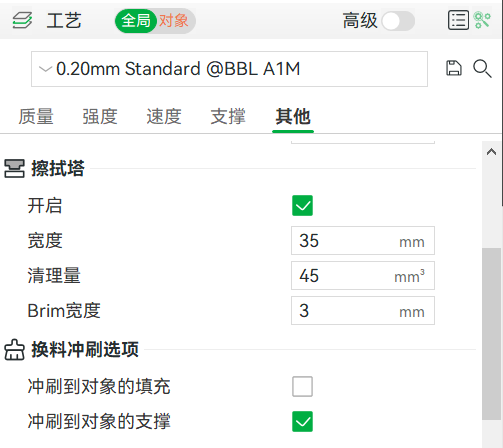Viewport: 503px width, 448px height.
Task: Click the 换料冲刷选项 brush icon
Action: [x=14, y=350]
